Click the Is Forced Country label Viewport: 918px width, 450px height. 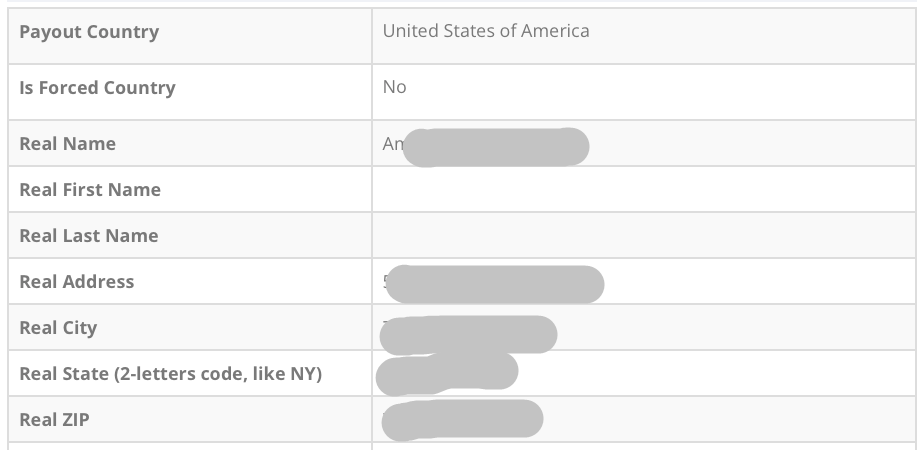tap(97, 88)
